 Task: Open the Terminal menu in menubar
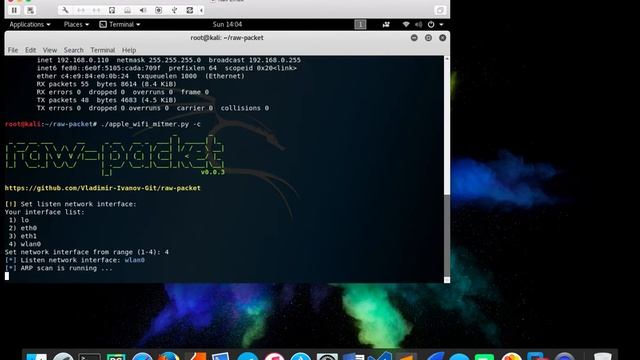(102, 50)
